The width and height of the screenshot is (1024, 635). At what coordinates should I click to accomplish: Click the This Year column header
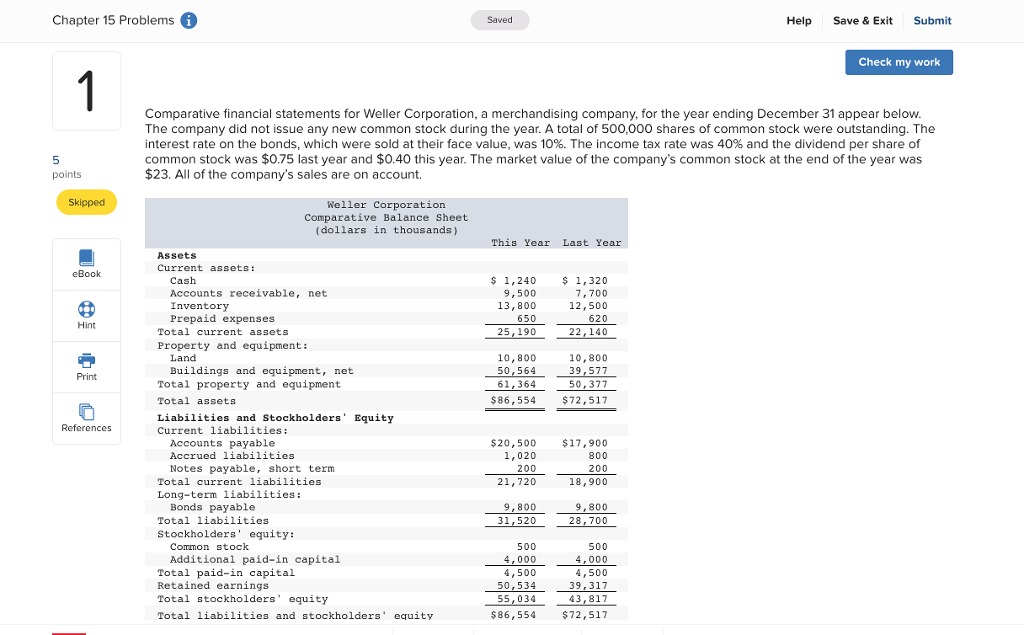[520, 243]
